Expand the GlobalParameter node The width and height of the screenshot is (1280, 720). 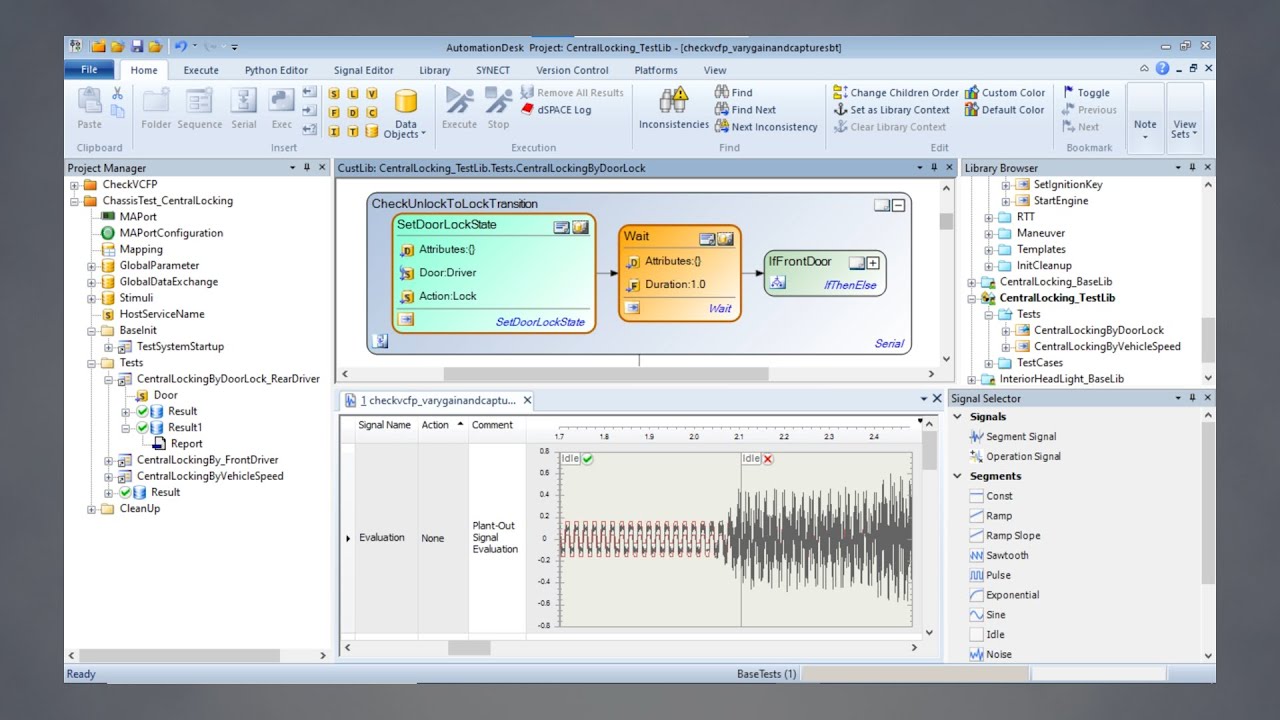pos(92,266)
